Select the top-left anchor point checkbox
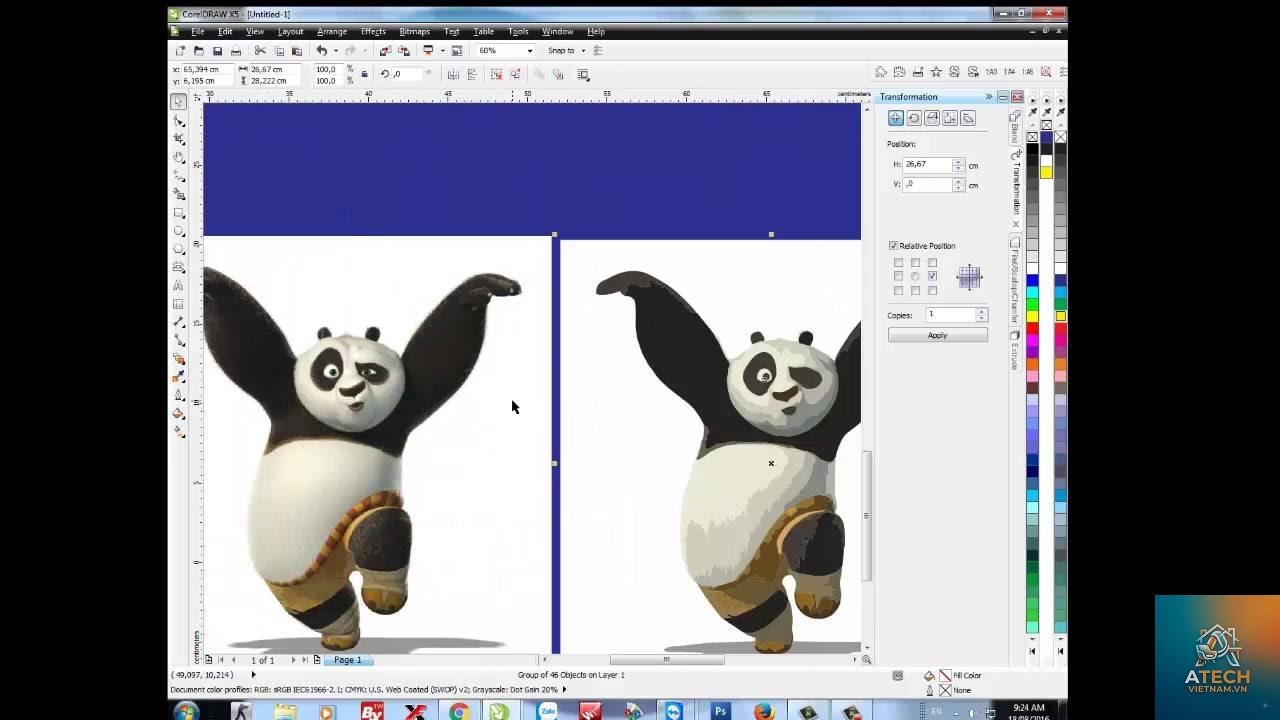 point(898,263)
